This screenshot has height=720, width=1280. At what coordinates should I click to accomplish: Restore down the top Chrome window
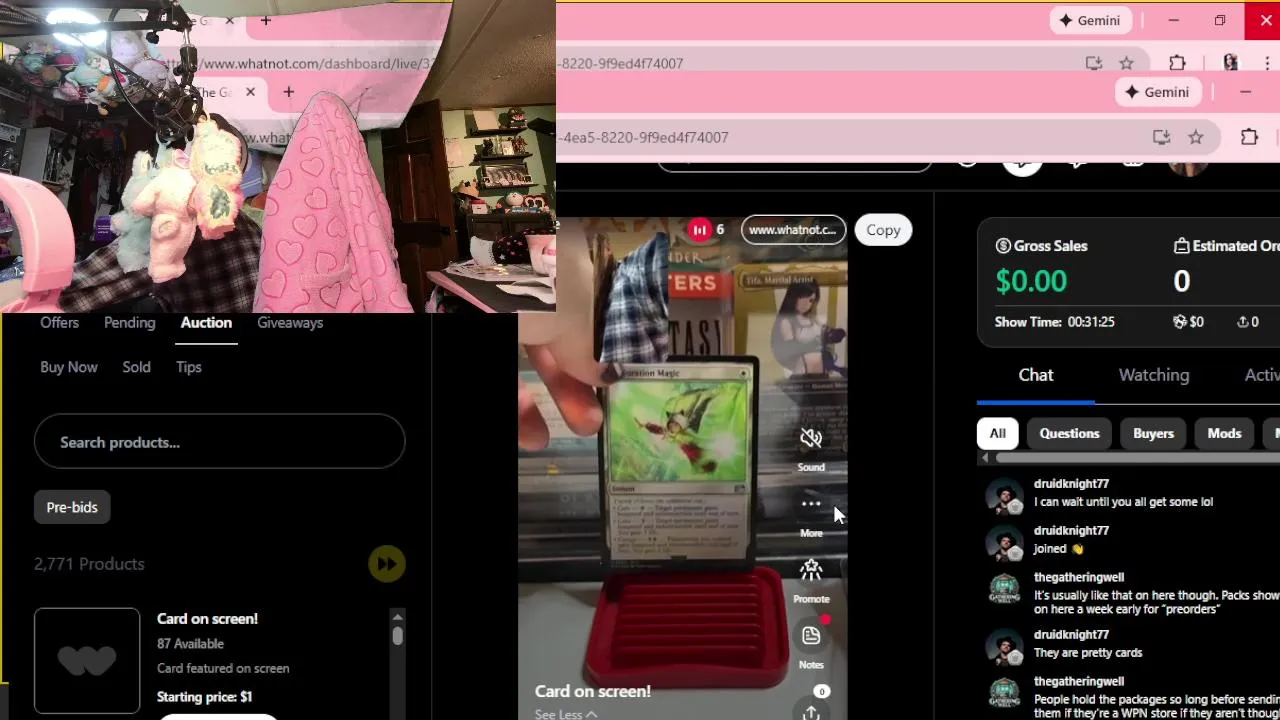pyautogui.click(x=1220, y=20)
